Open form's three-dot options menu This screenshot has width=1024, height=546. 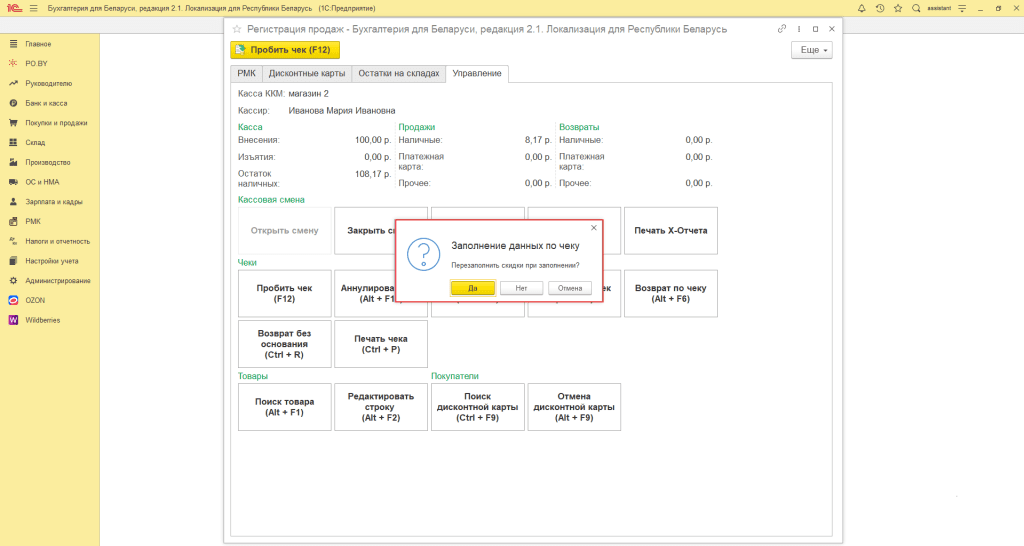(x=799, y=29)
